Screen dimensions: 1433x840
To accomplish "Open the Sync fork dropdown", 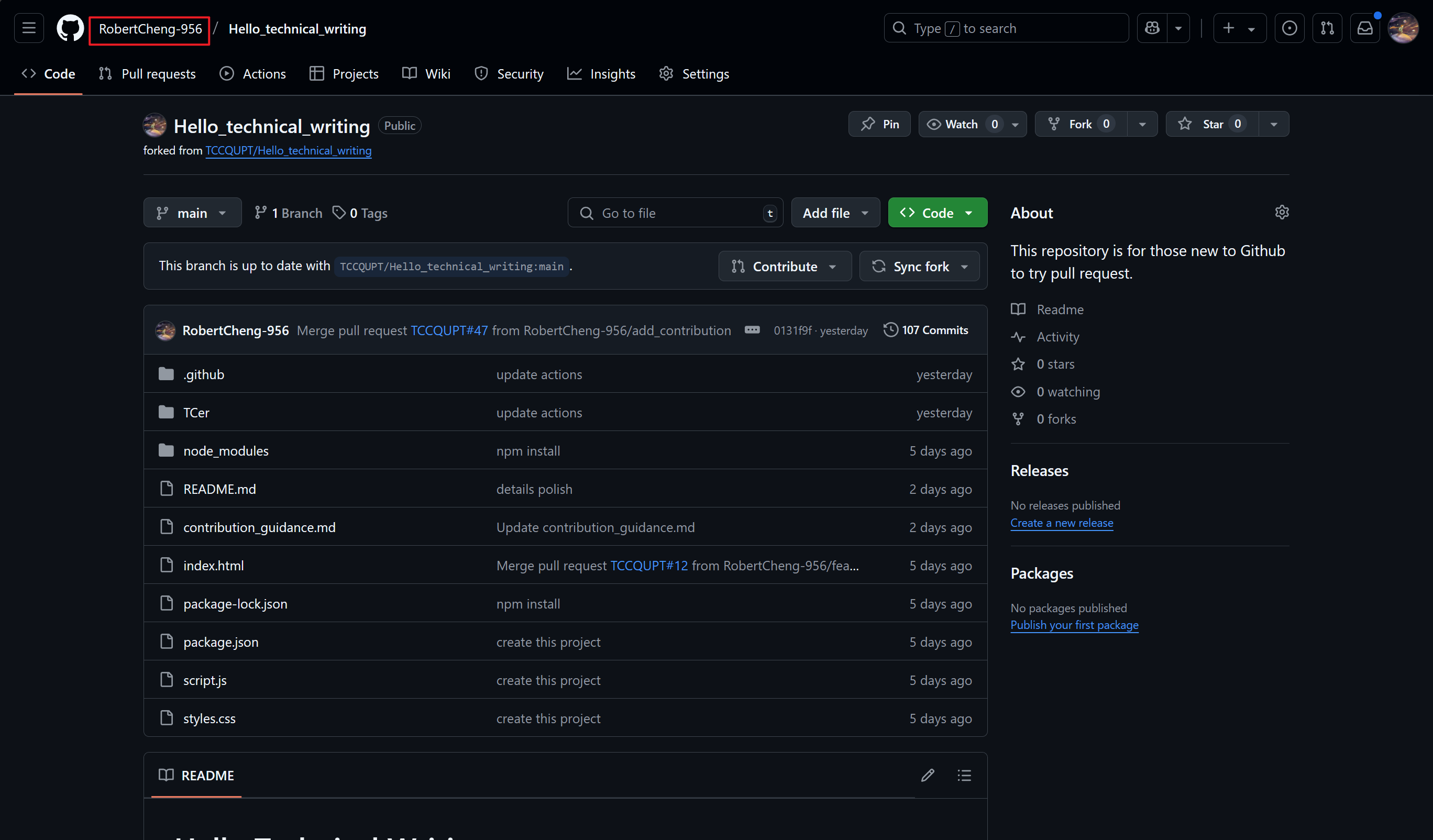I will (920, 266).
